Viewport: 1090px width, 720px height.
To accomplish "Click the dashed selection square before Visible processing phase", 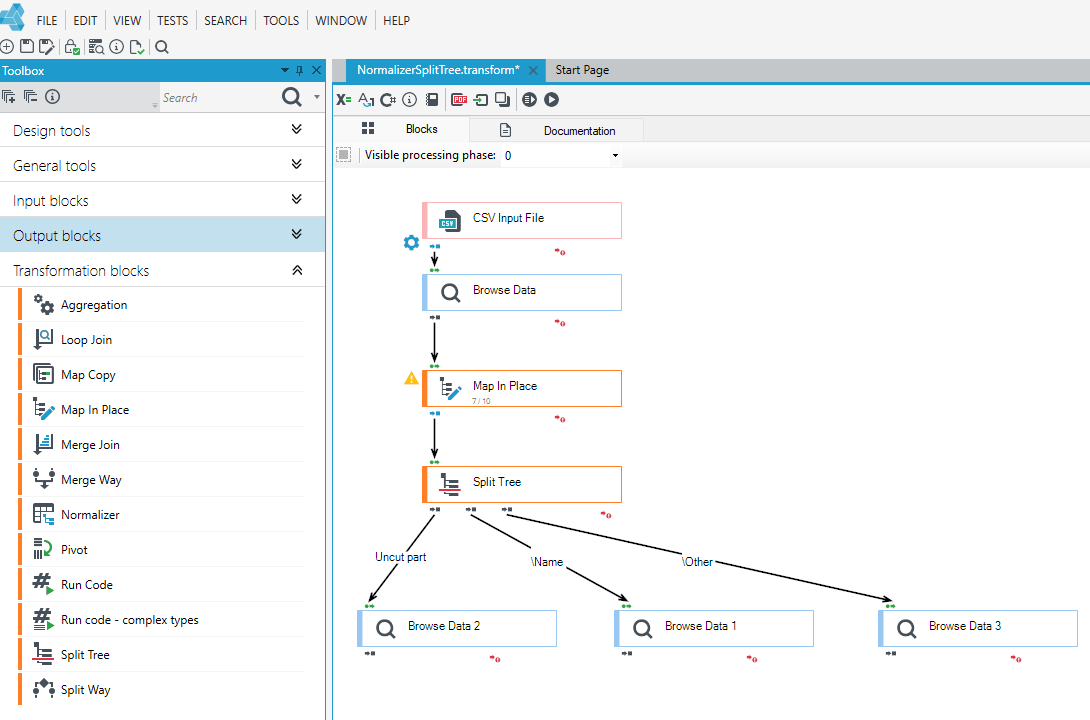I will [343, 154].
